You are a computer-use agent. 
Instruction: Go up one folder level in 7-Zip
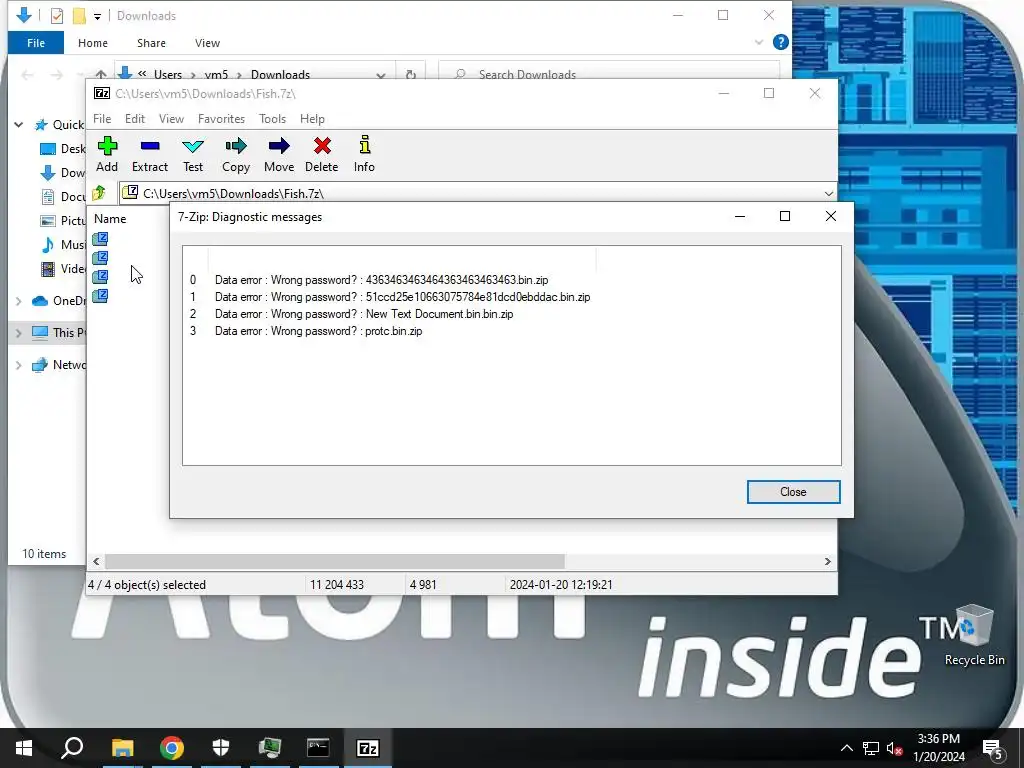pyautogui.click(x=99, y=193)
